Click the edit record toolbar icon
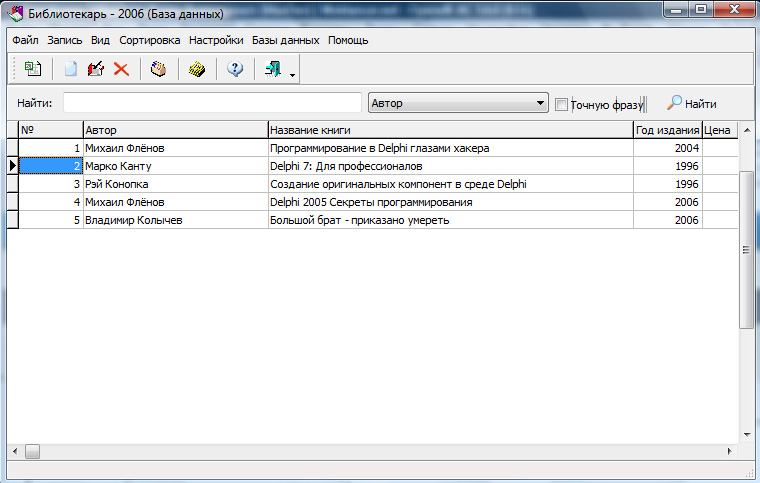760x483 pixels. tap(96, 69)
